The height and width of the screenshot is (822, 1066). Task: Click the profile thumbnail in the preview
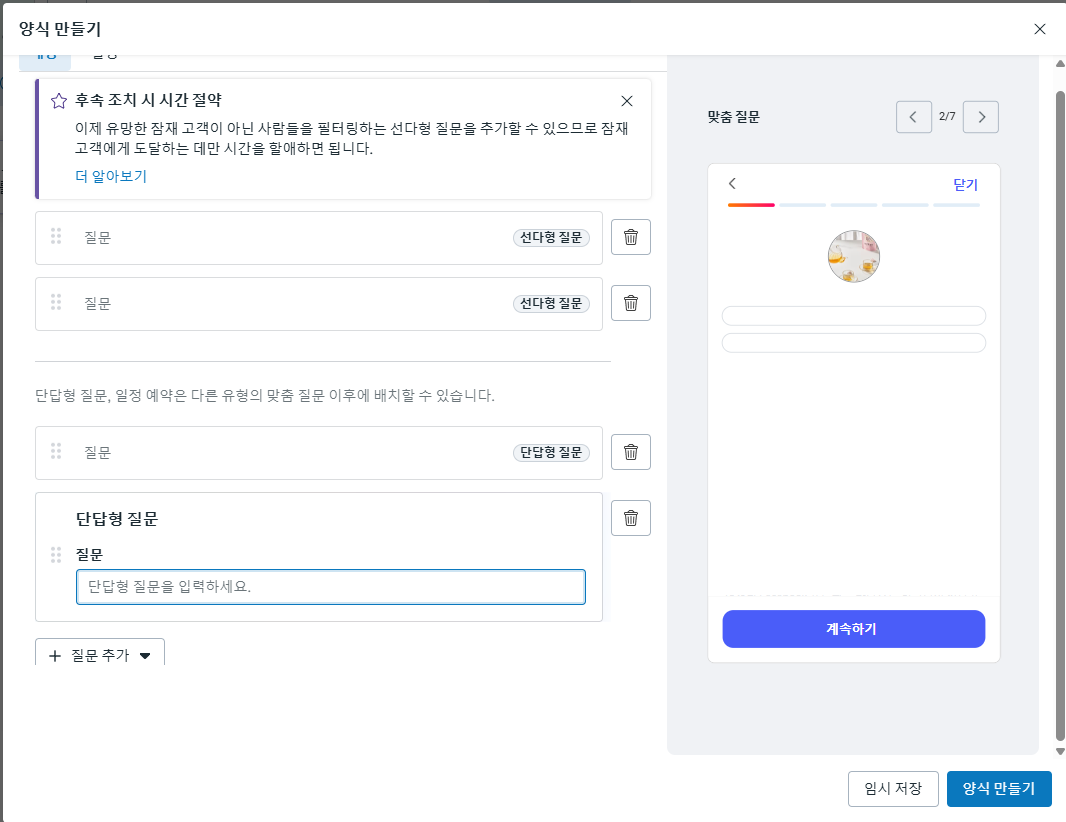pyautogui.click(x=853, y=257)
